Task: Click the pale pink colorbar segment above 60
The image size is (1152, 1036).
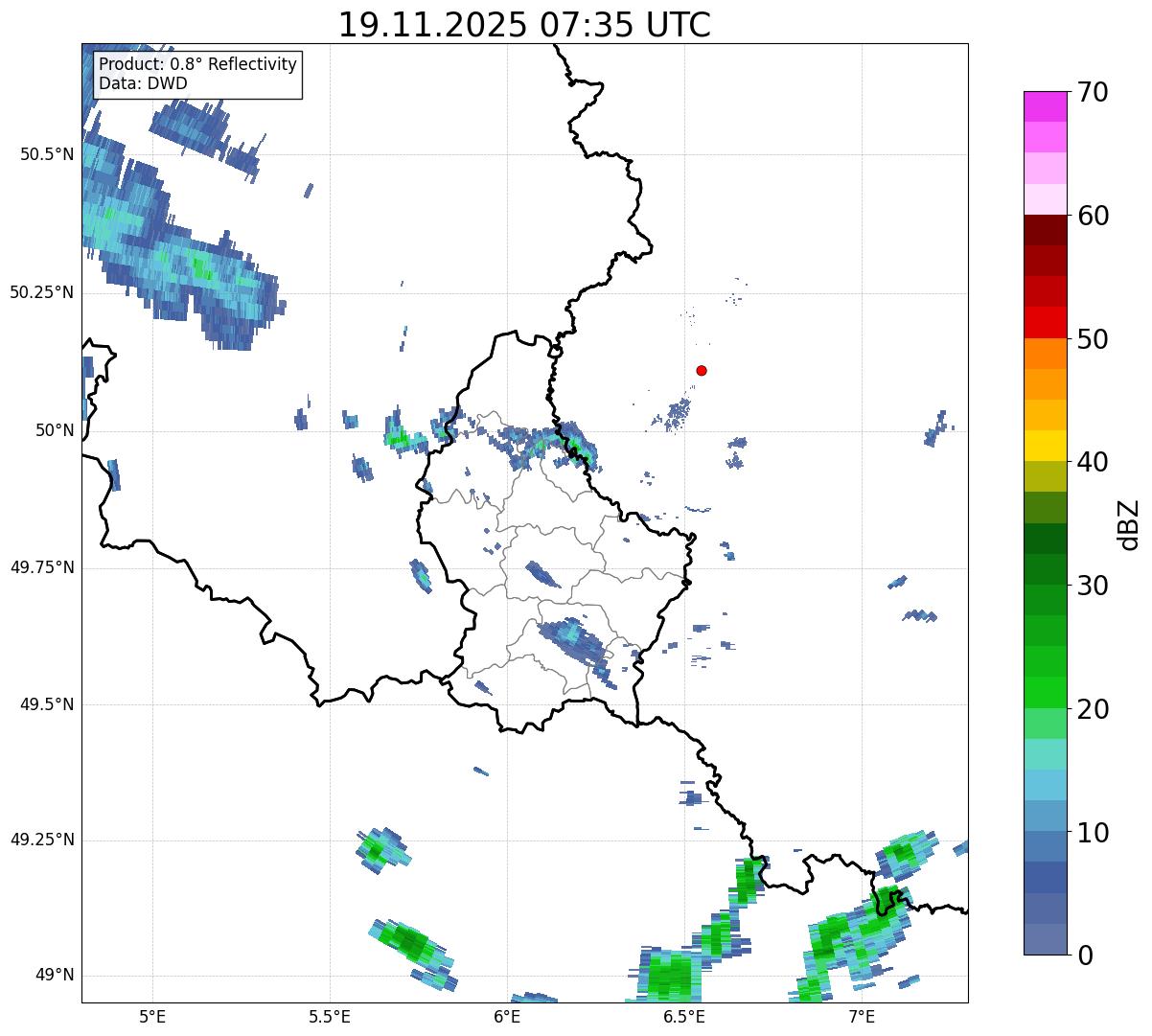Action: [x=1045, y=199]
